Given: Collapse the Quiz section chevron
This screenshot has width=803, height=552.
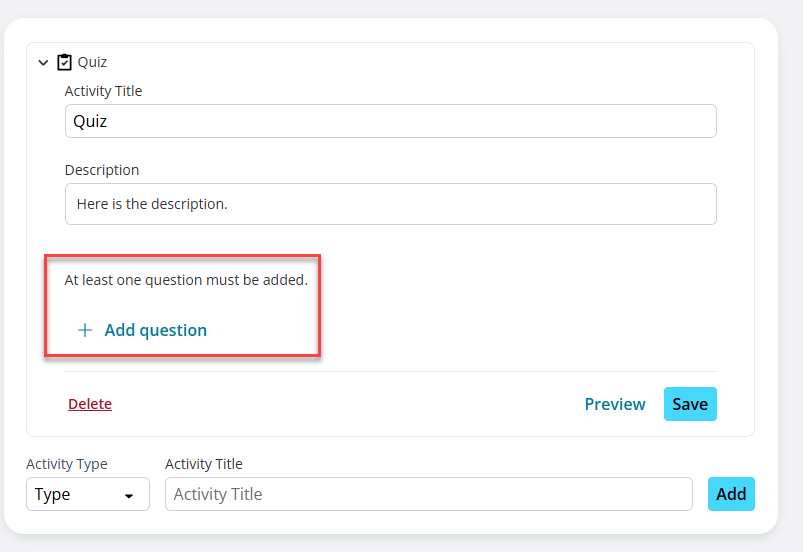Looking at the screenshot, I should click(x=43, y=62).
